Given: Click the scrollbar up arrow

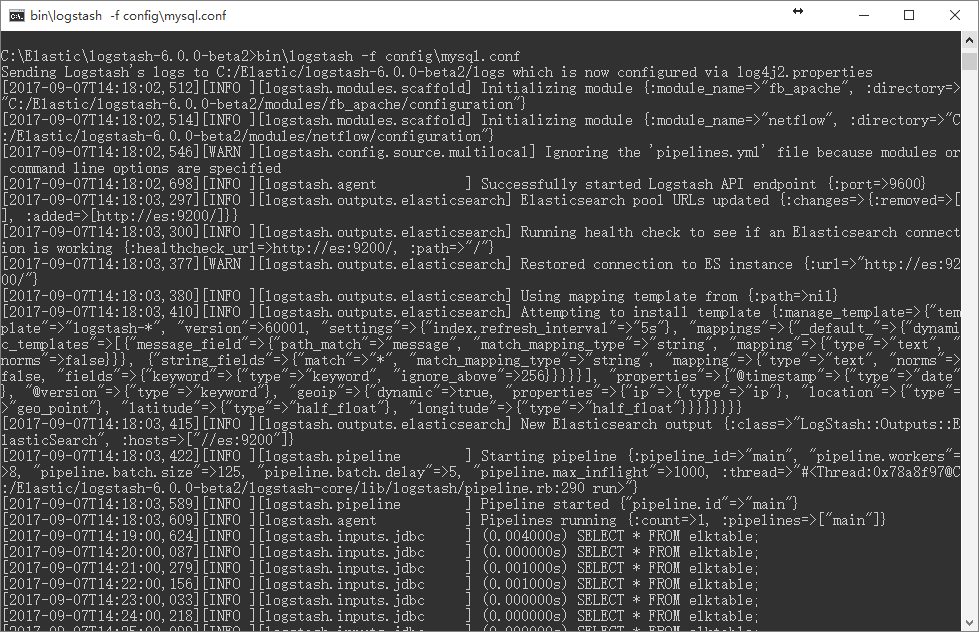Looking at the screenshot, I should click(969, 41).
